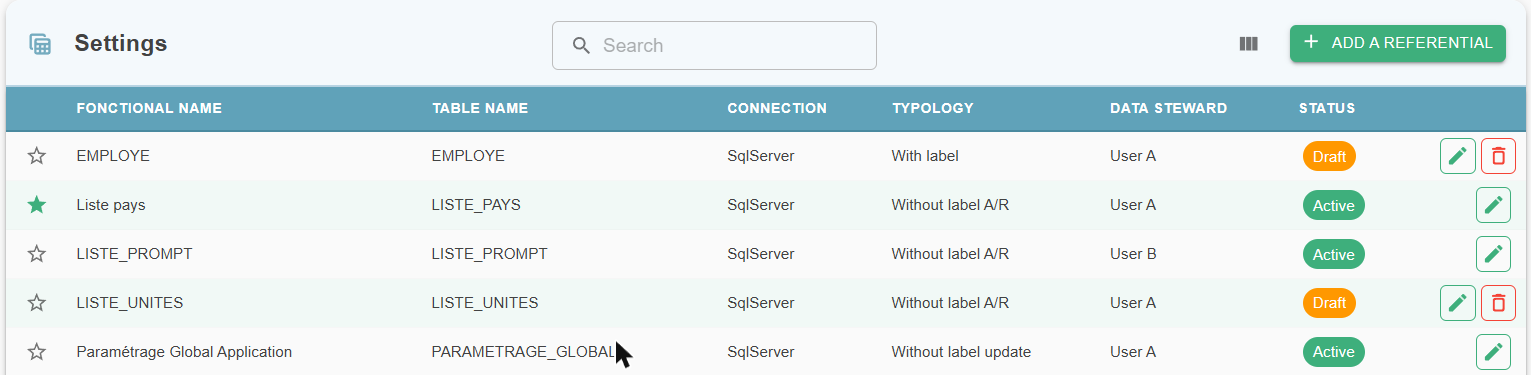Click Add a Referential button
The width and height of the screenshot is (1531, 375).
pyautogui.click(x=1397, y=43)
